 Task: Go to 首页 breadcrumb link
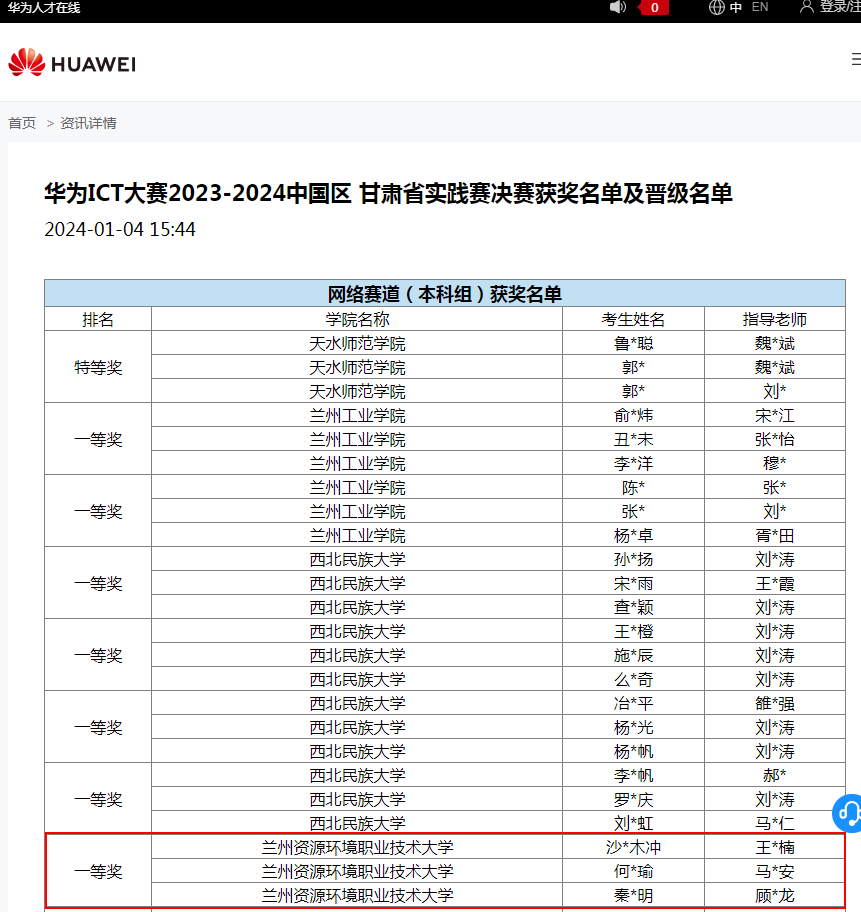coord(22,123)
